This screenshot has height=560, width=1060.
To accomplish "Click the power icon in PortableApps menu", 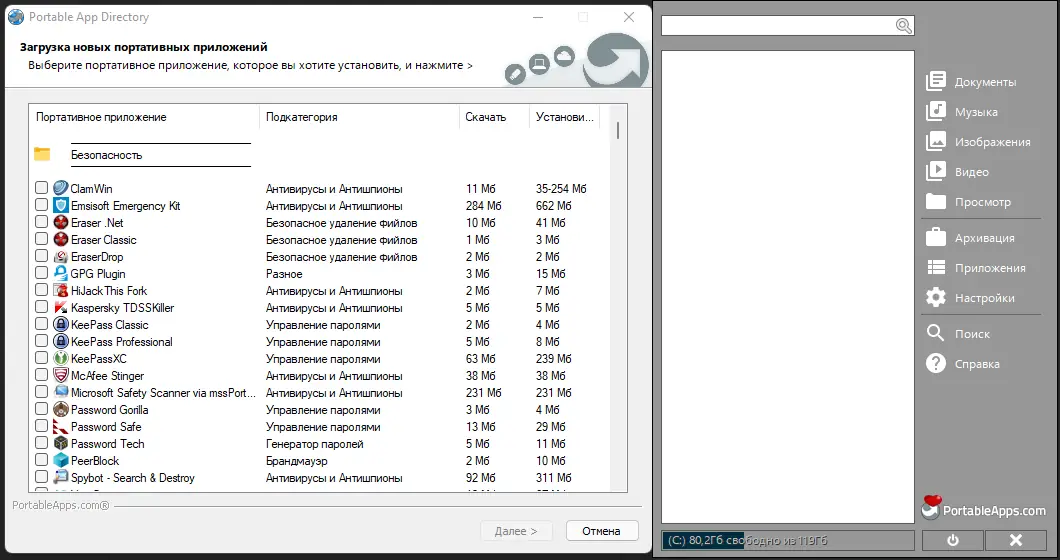I will (x=953, y=540).
